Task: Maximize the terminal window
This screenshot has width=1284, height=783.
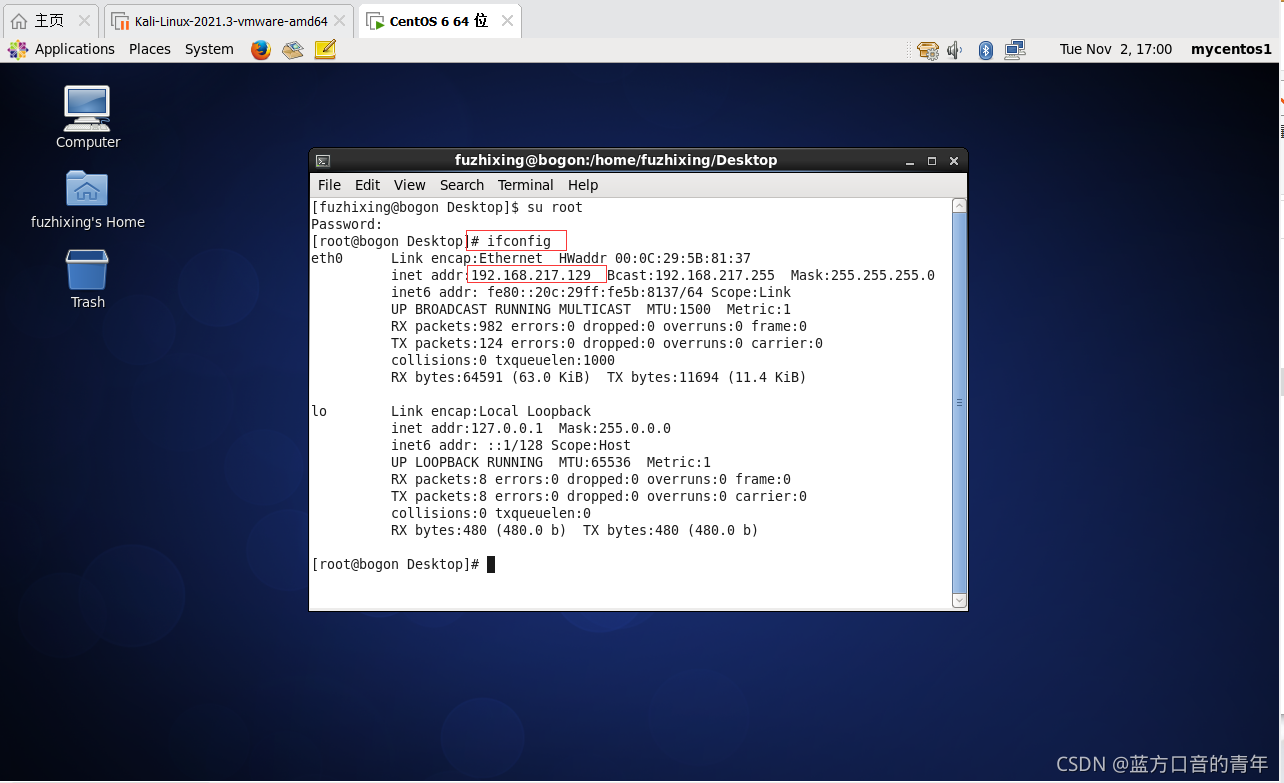Action: coord(932,161)
